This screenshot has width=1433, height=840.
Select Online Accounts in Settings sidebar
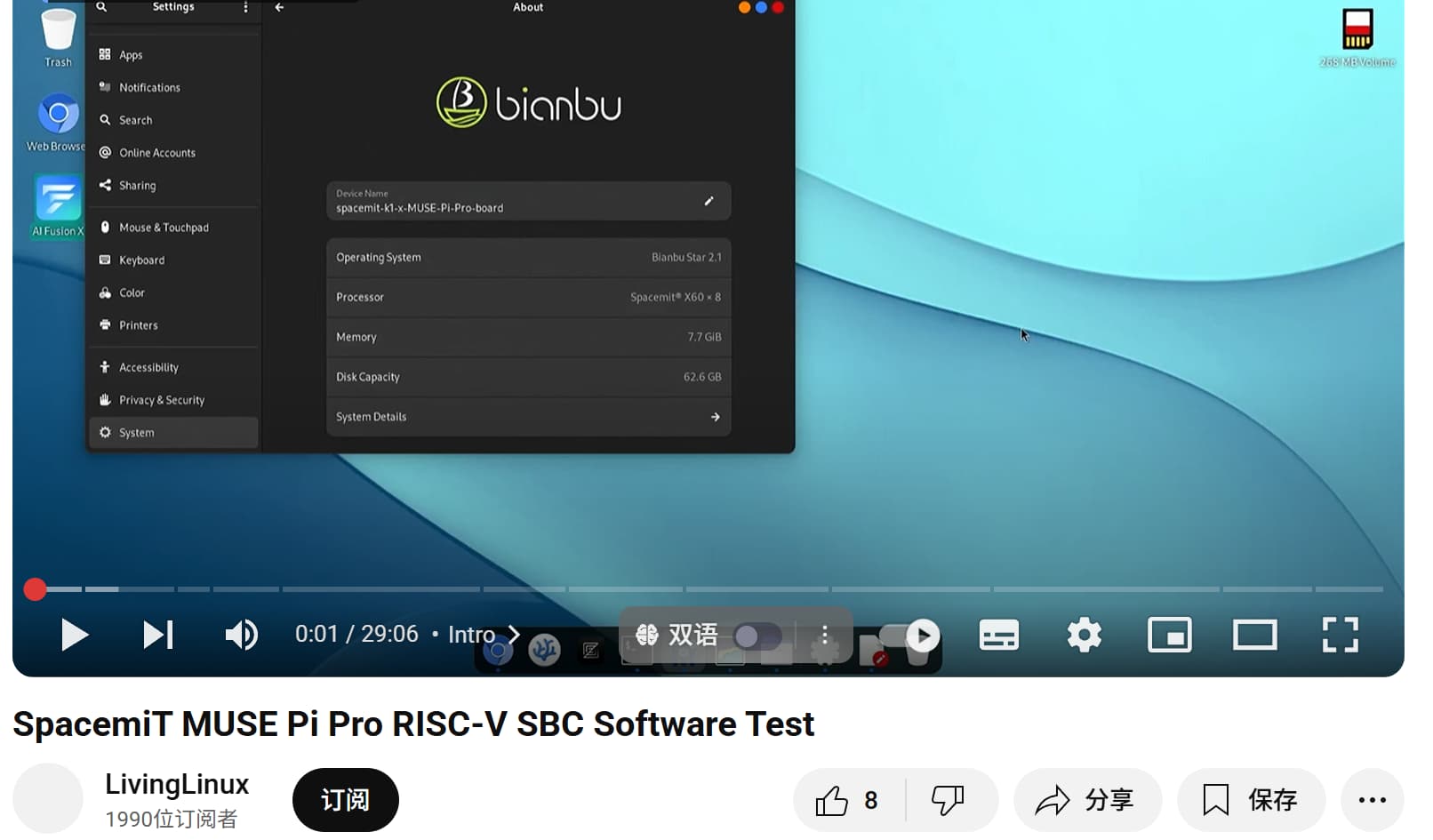pos(173,153)
